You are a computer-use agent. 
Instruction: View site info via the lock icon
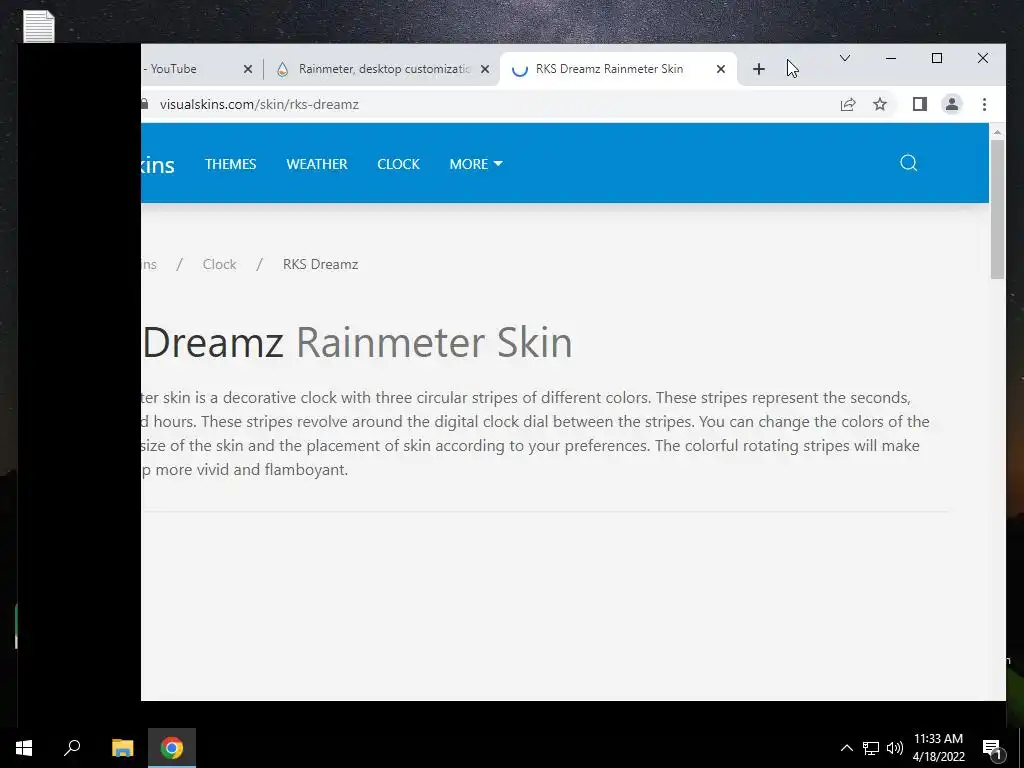[144, 104]
